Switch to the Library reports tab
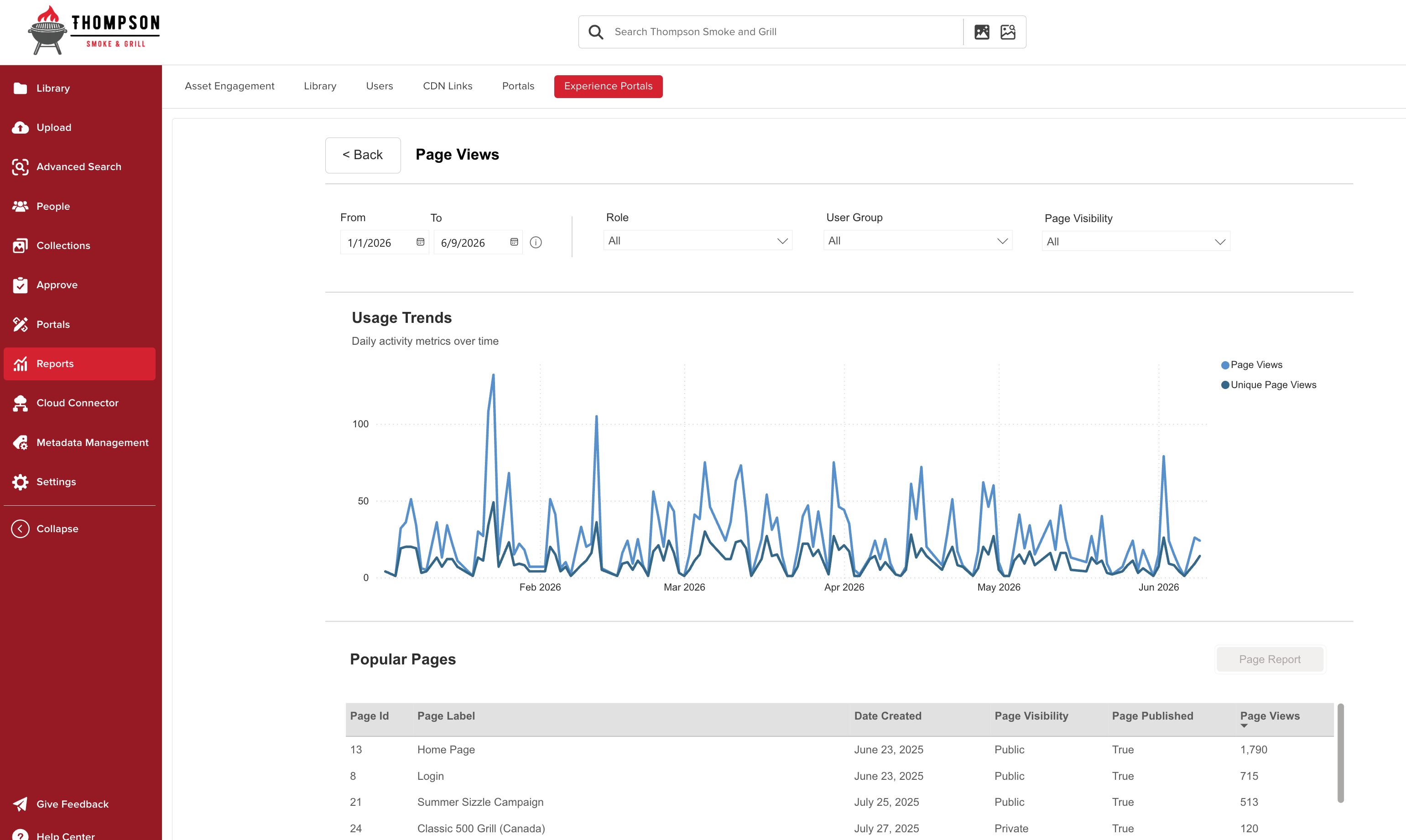Image resolution: width=1406 pixels, height=840 pixels. coord(320,86)
